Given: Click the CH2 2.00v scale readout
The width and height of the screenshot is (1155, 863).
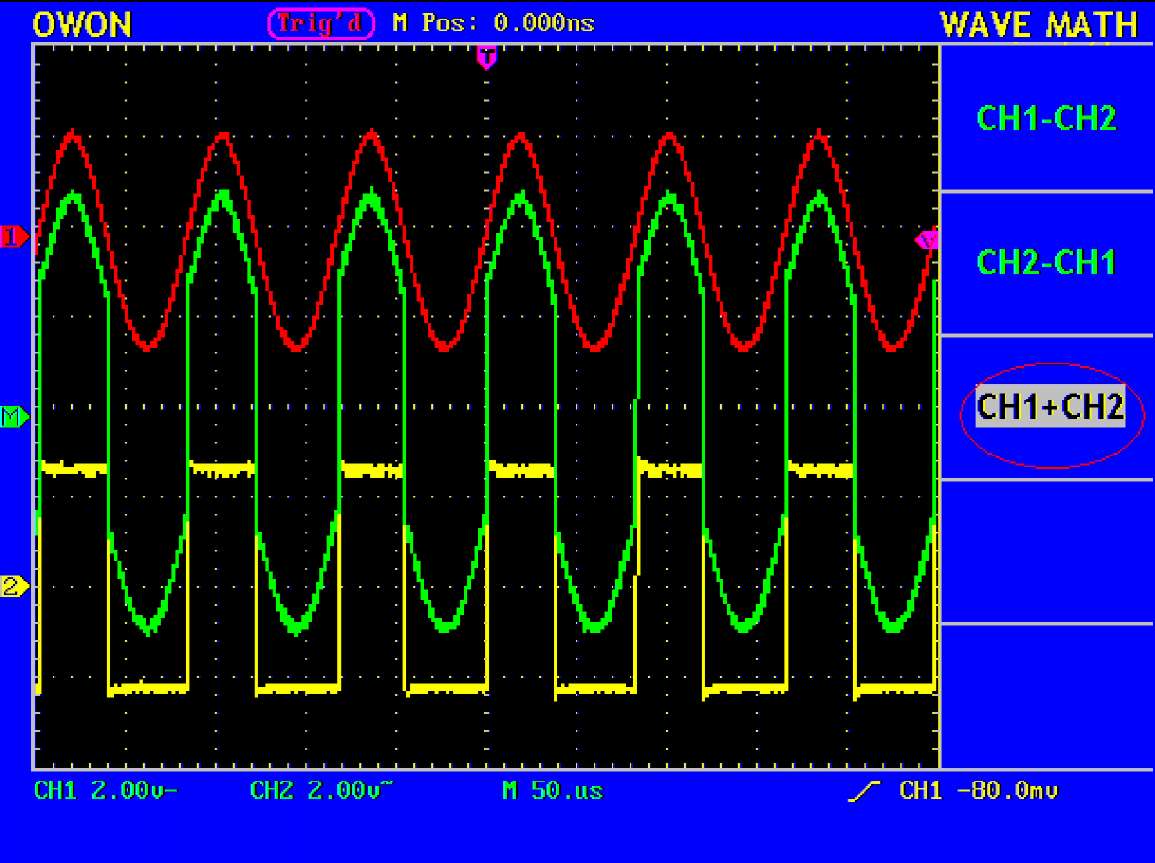Looking at the screenshot, I should coord(321,791).
